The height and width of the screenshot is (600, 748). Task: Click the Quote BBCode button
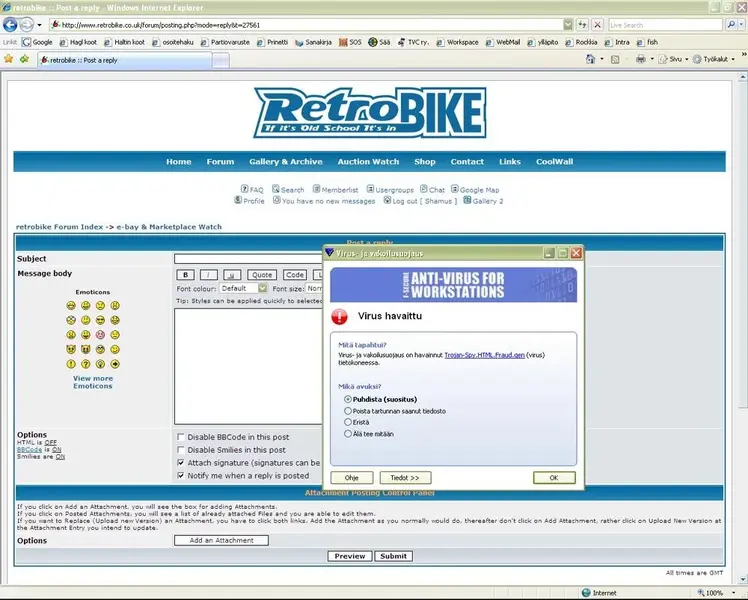coord(262,275)
